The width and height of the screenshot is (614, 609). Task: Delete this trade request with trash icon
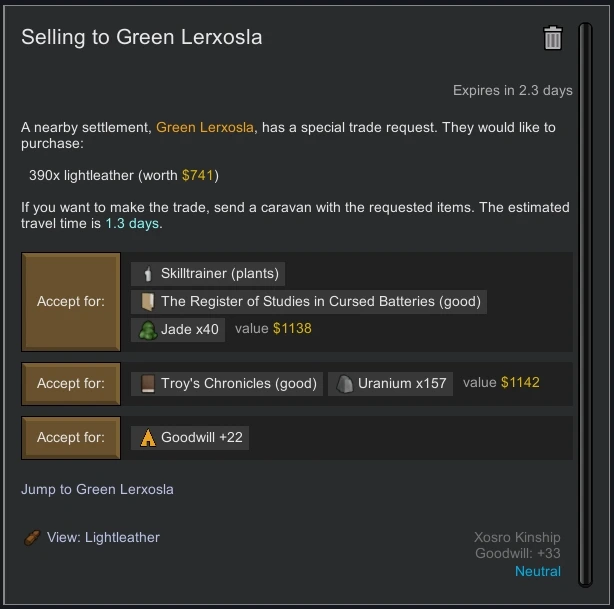tap(553, 38)
